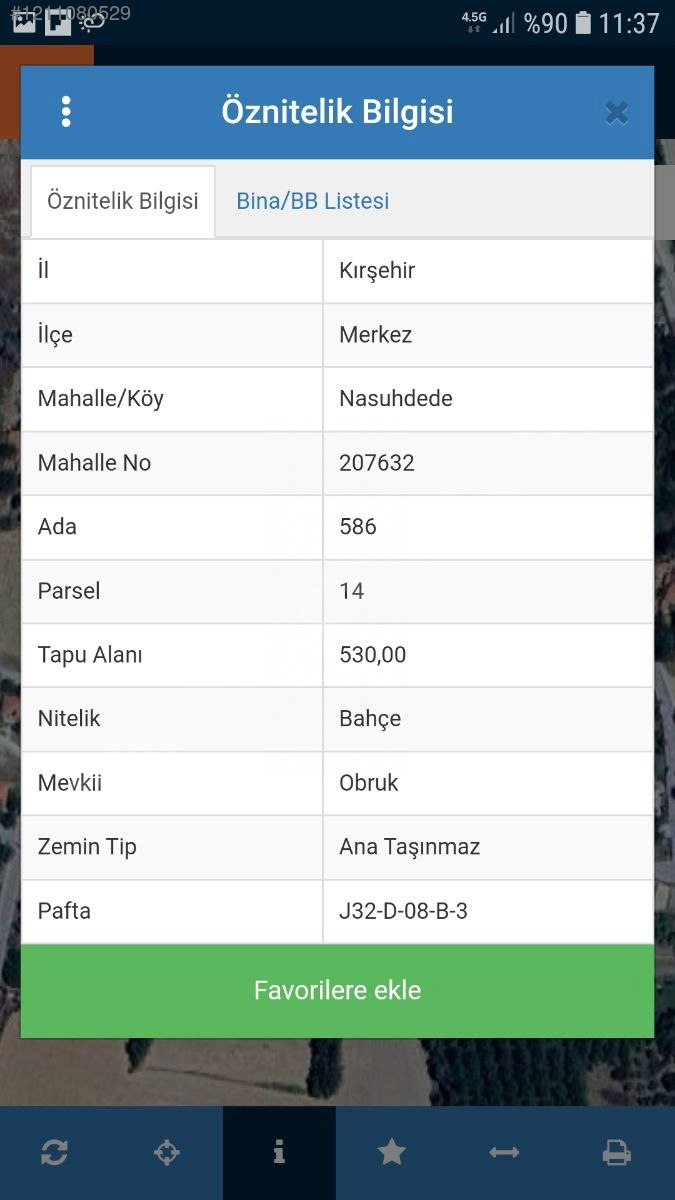This screenshot has height=1200, width=675.
Task: Tap the refresh icon in bottom bar
Action: click(x=54, y=1153)
